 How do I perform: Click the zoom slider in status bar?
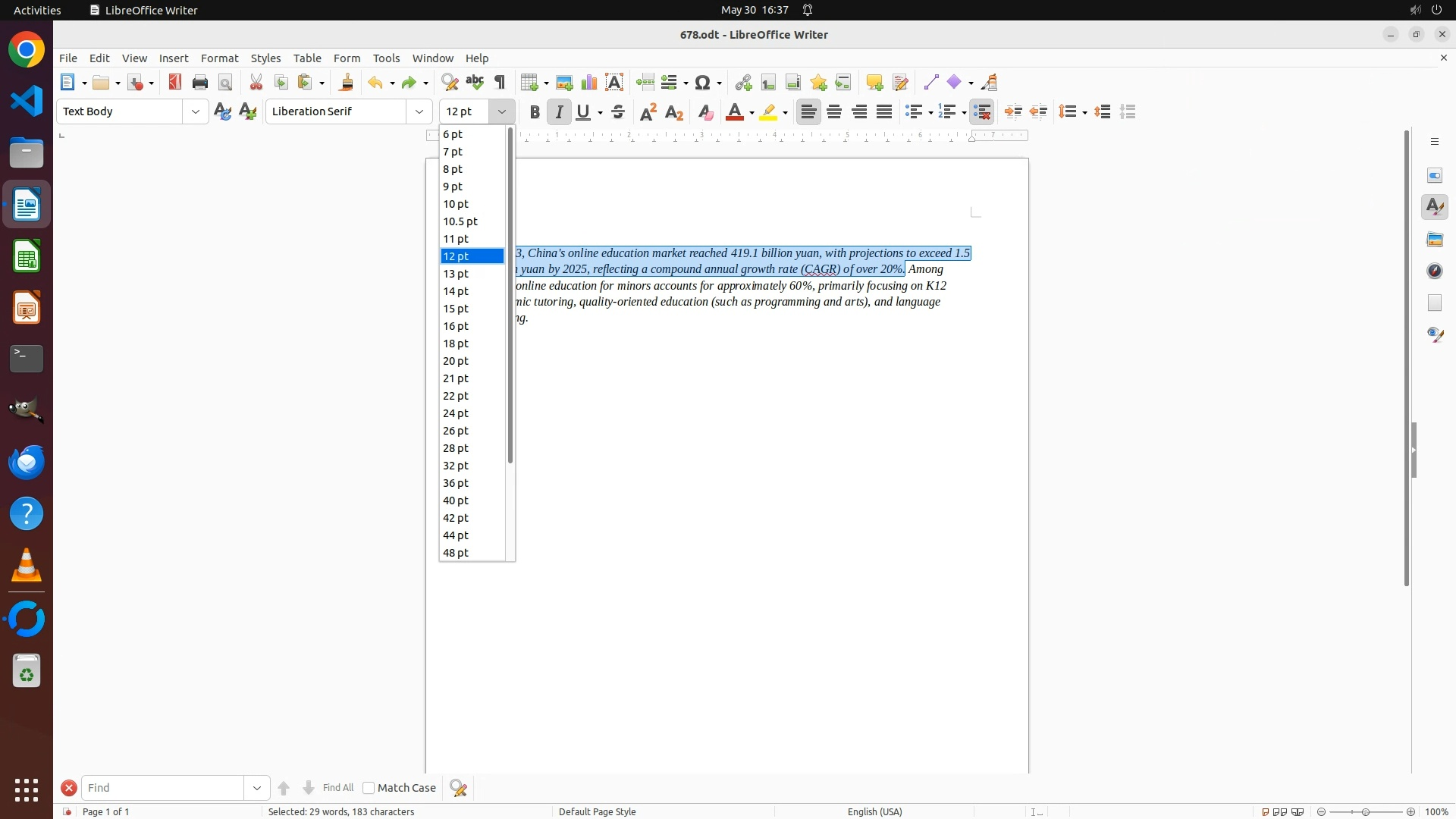(1366, 811)
